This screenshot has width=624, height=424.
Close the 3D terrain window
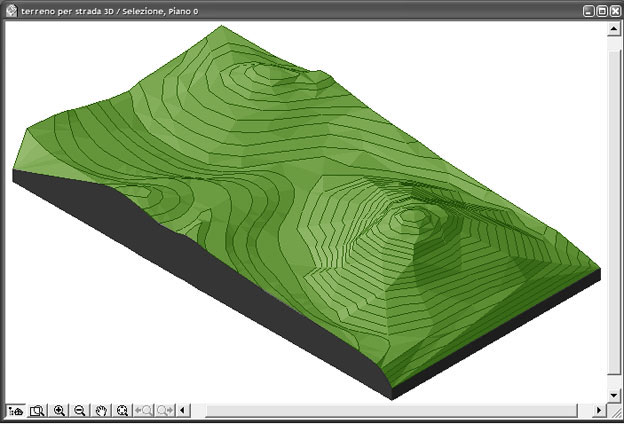tap(614, 9)
